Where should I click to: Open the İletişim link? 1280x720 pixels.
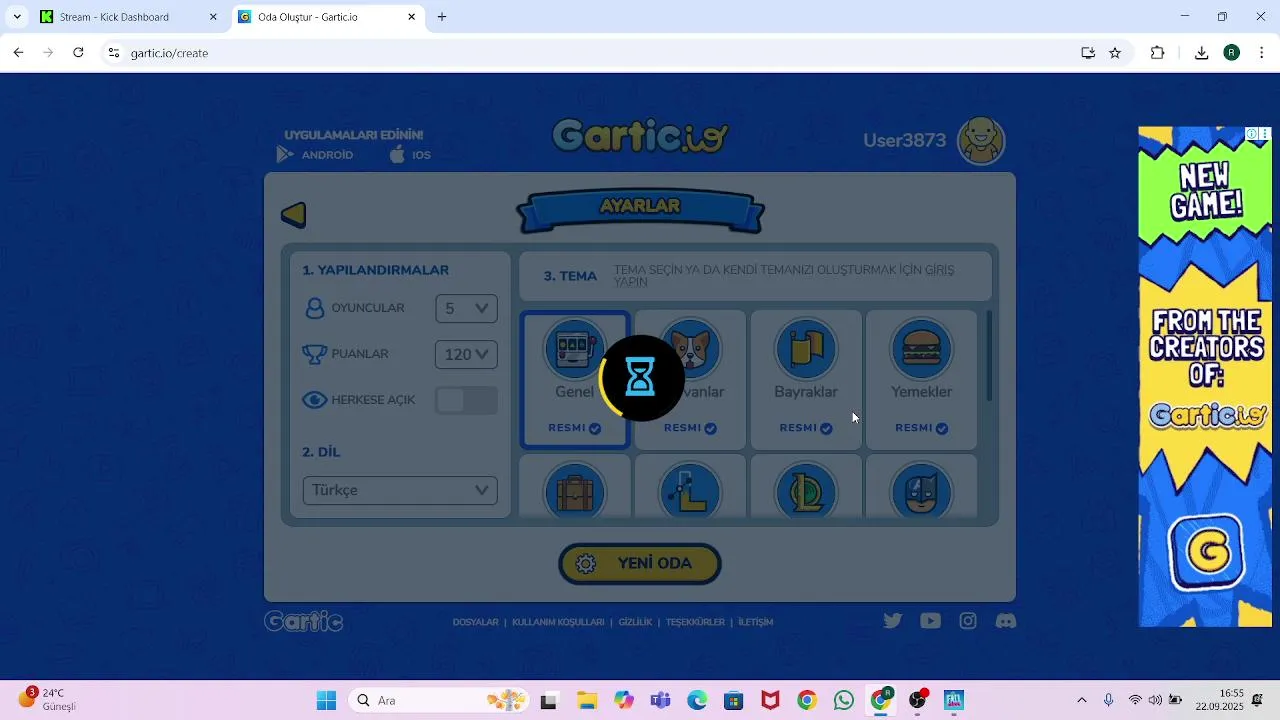click(755, 622)
